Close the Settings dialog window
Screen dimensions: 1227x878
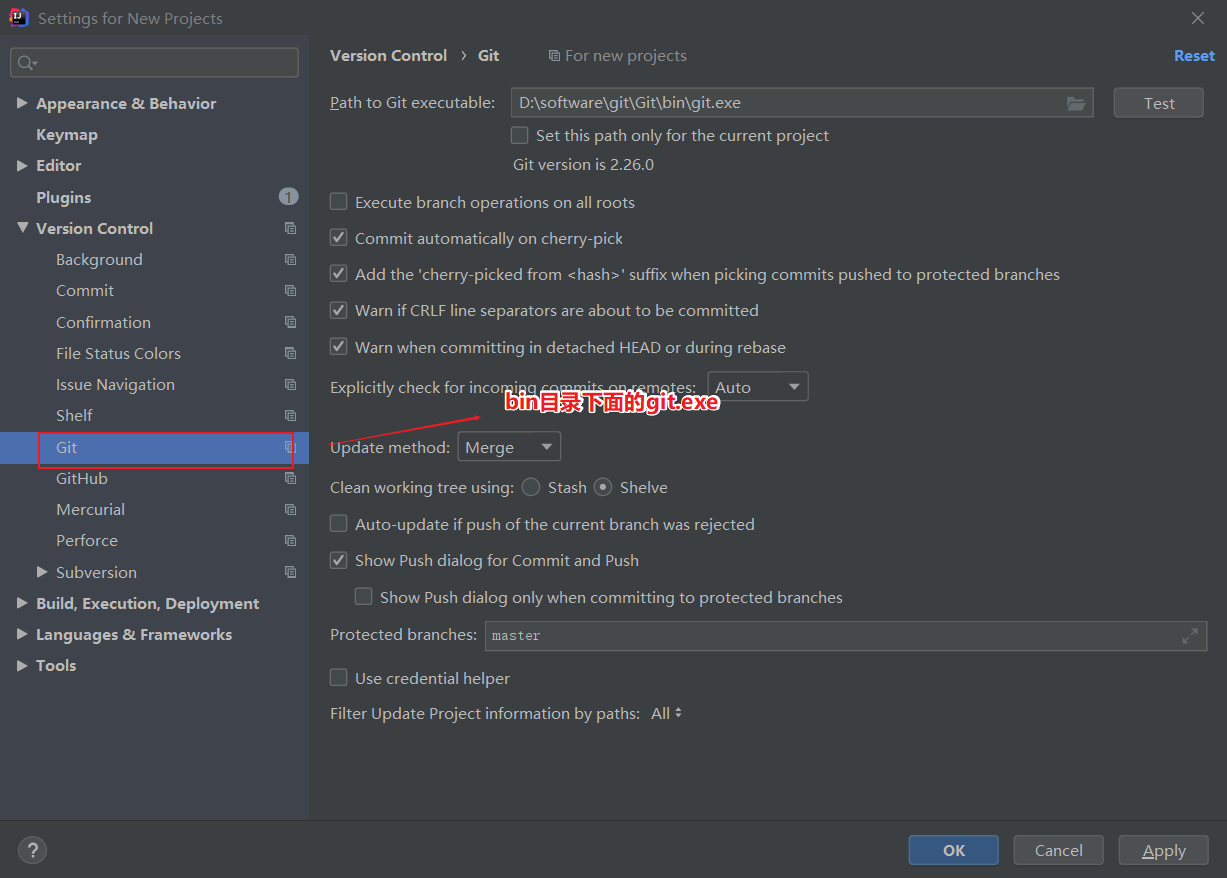(1198, 18)
